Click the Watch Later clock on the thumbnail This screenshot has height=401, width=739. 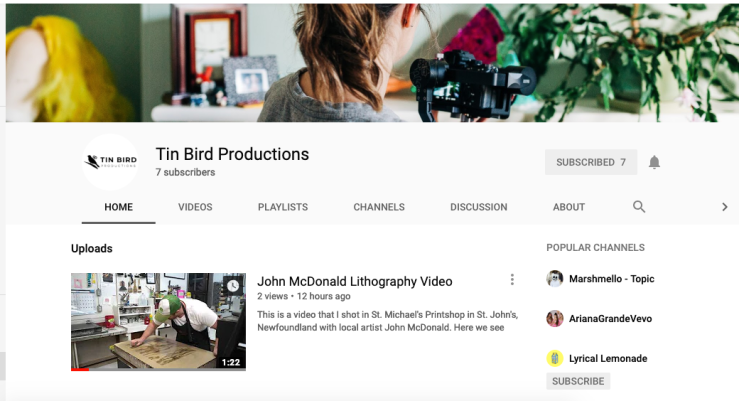click(x=233, y=286)
